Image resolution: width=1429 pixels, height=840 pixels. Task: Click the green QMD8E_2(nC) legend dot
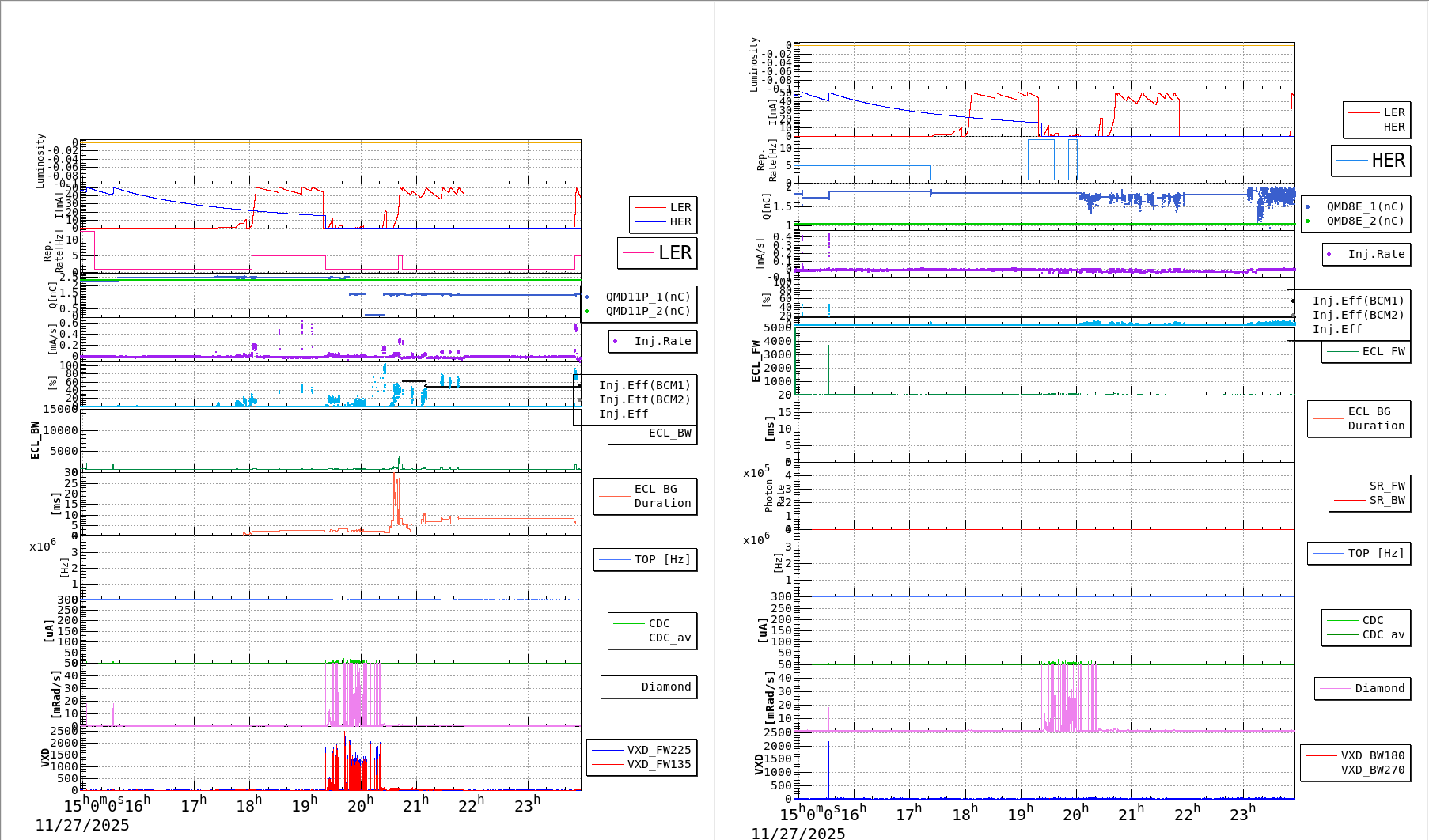(1307, 221)
